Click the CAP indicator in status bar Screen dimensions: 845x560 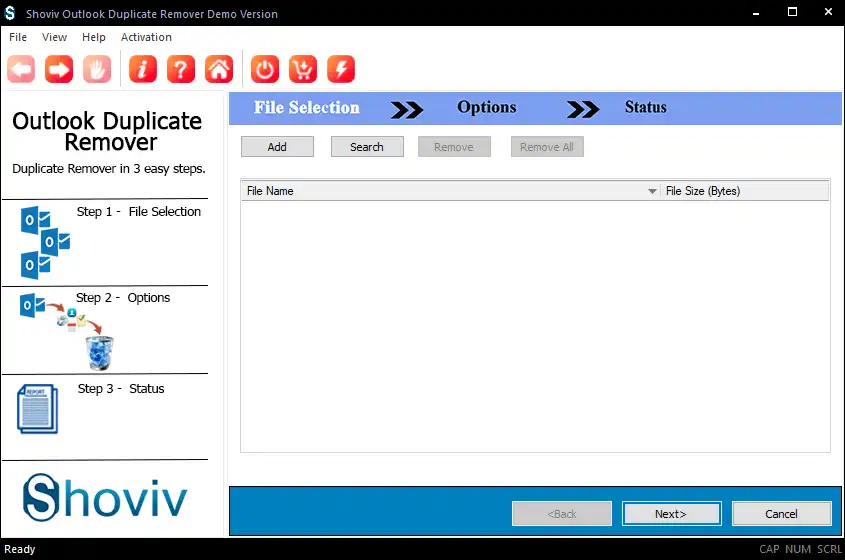[769, 549]
